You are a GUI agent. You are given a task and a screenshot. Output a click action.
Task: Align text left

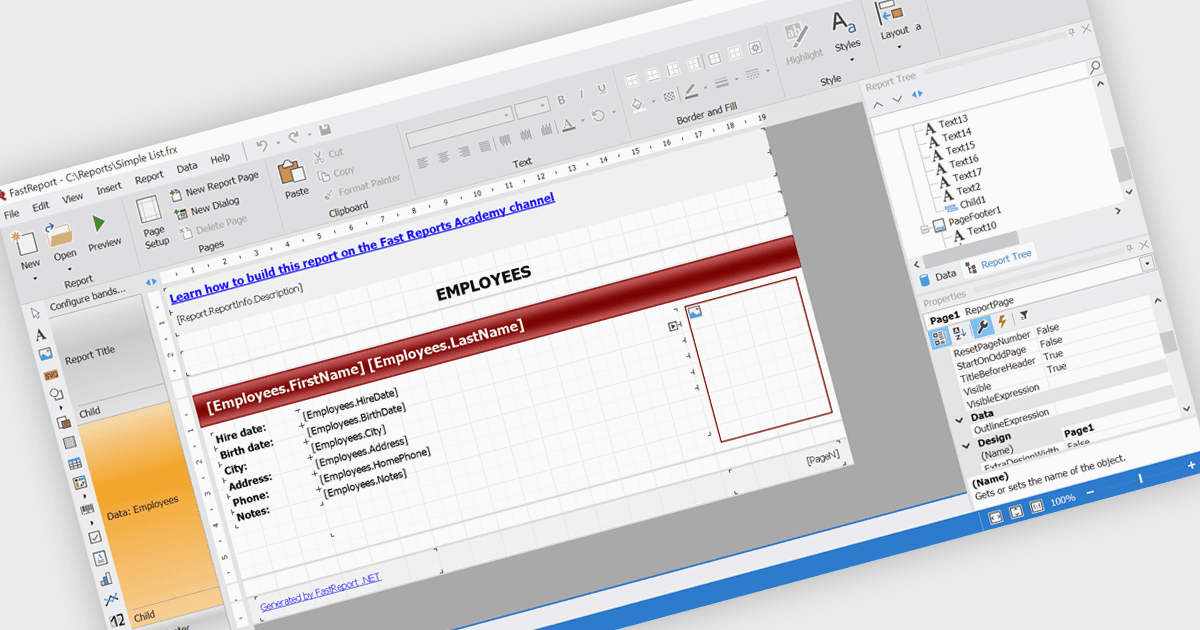421,161
